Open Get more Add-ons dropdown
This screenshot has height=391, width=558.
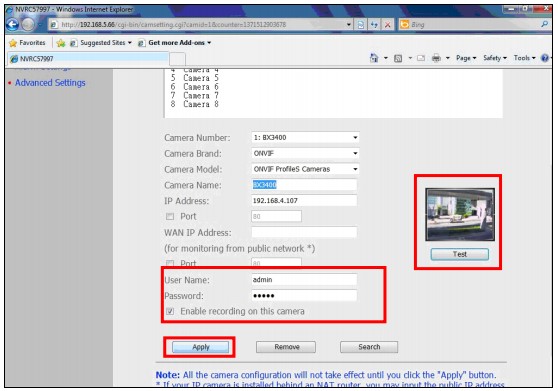click(175, 43)
